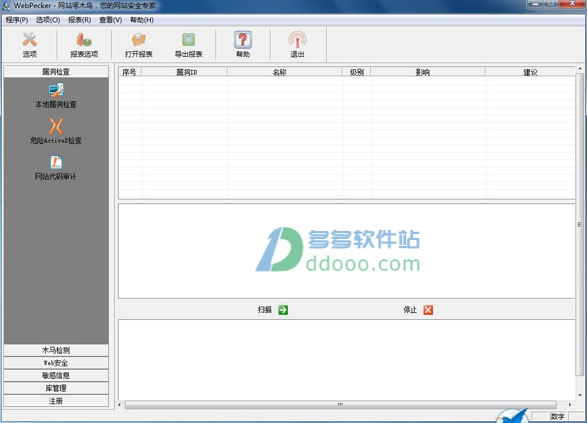Click the 报表选项 toolbar icon
Viewport: 587px width, 423px height.
click(84, 44)
